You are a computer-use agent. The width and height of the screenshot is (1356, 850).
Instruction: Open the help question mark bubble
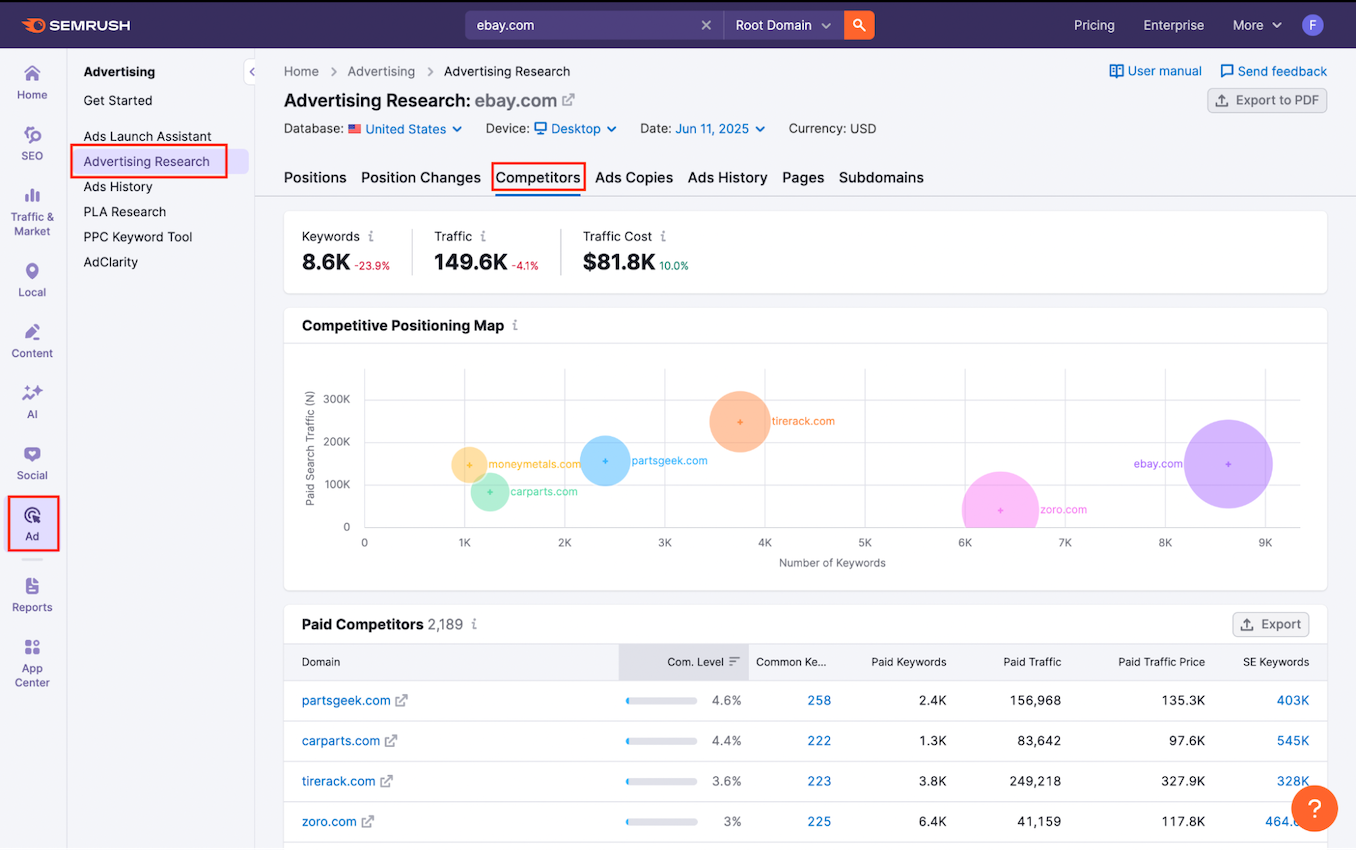tap(1314, 809)
